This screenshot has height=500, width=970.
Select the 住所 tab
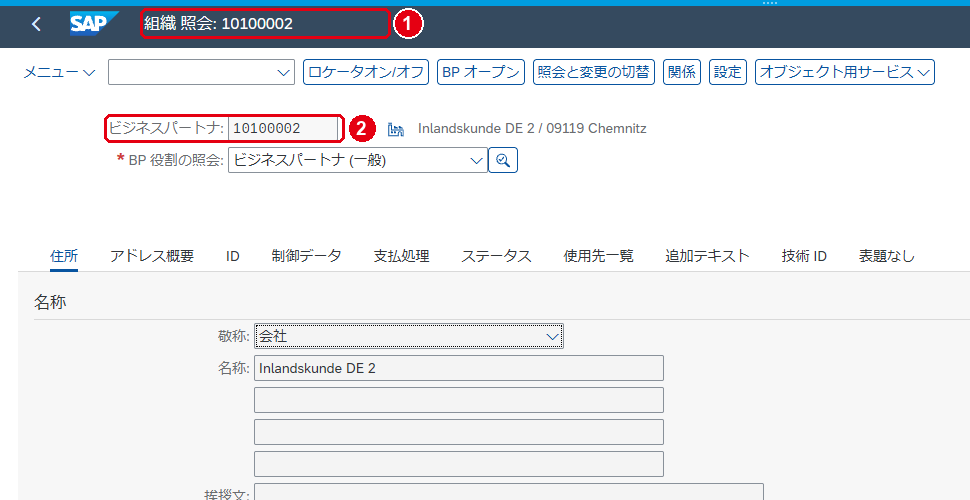(64, 256)
